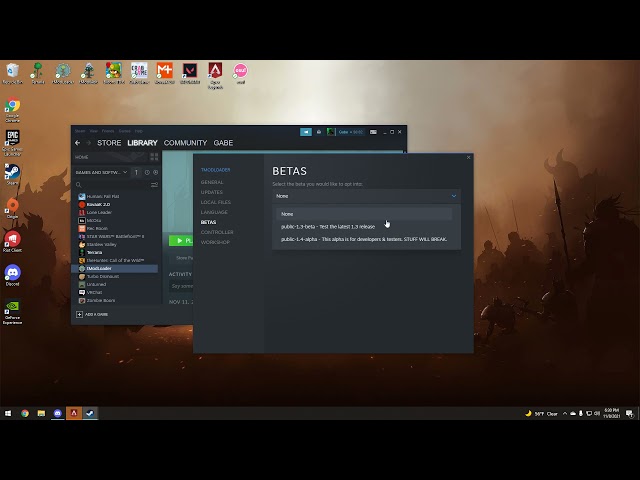
Task: Open Chrome from the taskbar
Action: [x=25, y=413]
